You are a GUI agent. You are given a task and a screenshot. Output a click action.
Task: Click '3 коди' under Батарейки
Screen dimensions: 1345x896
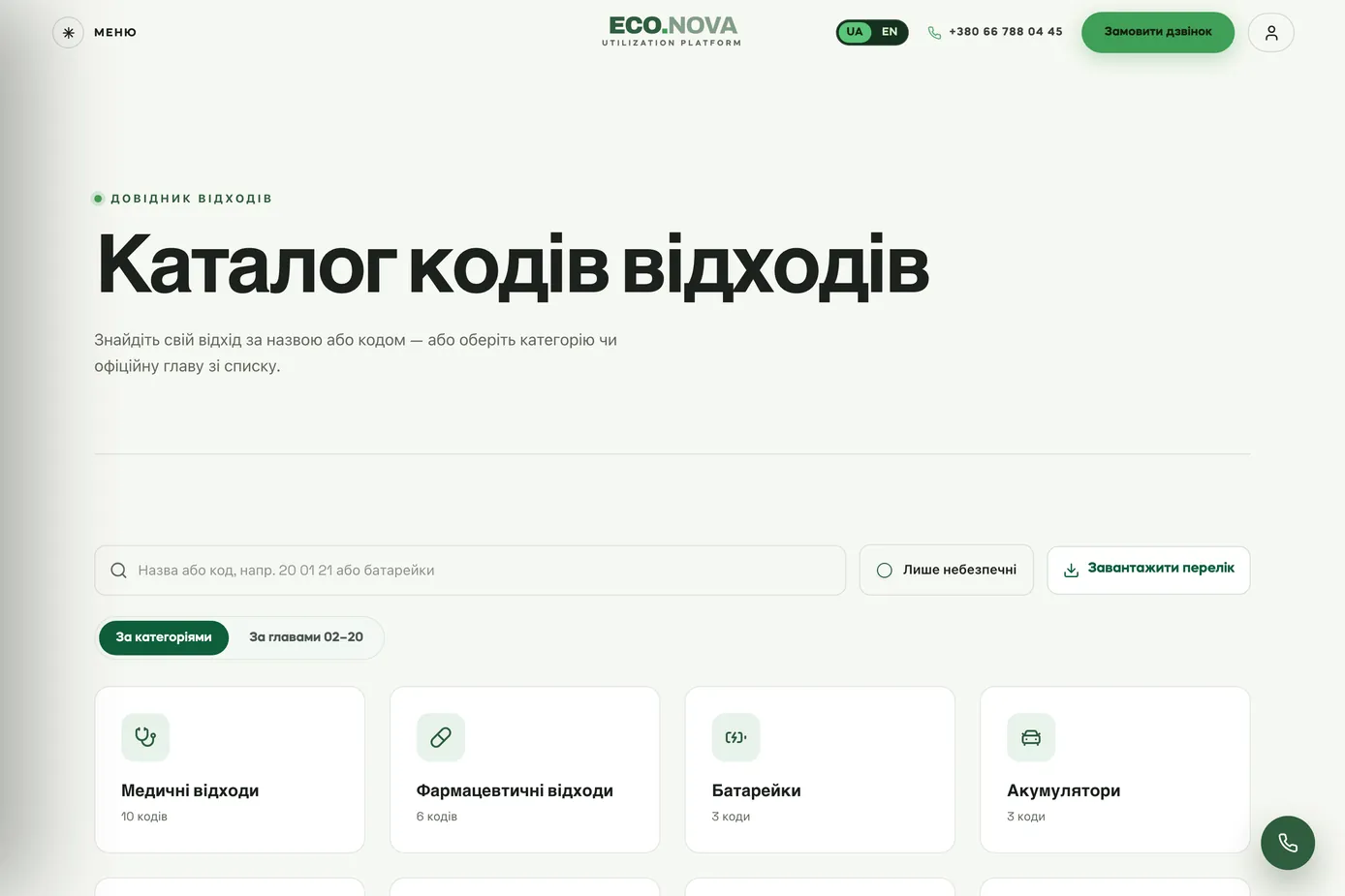tap(731, 817)
